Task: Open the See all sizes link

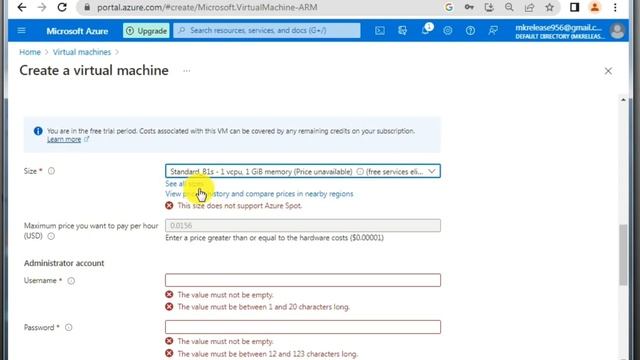Action: tap(184, 184)
